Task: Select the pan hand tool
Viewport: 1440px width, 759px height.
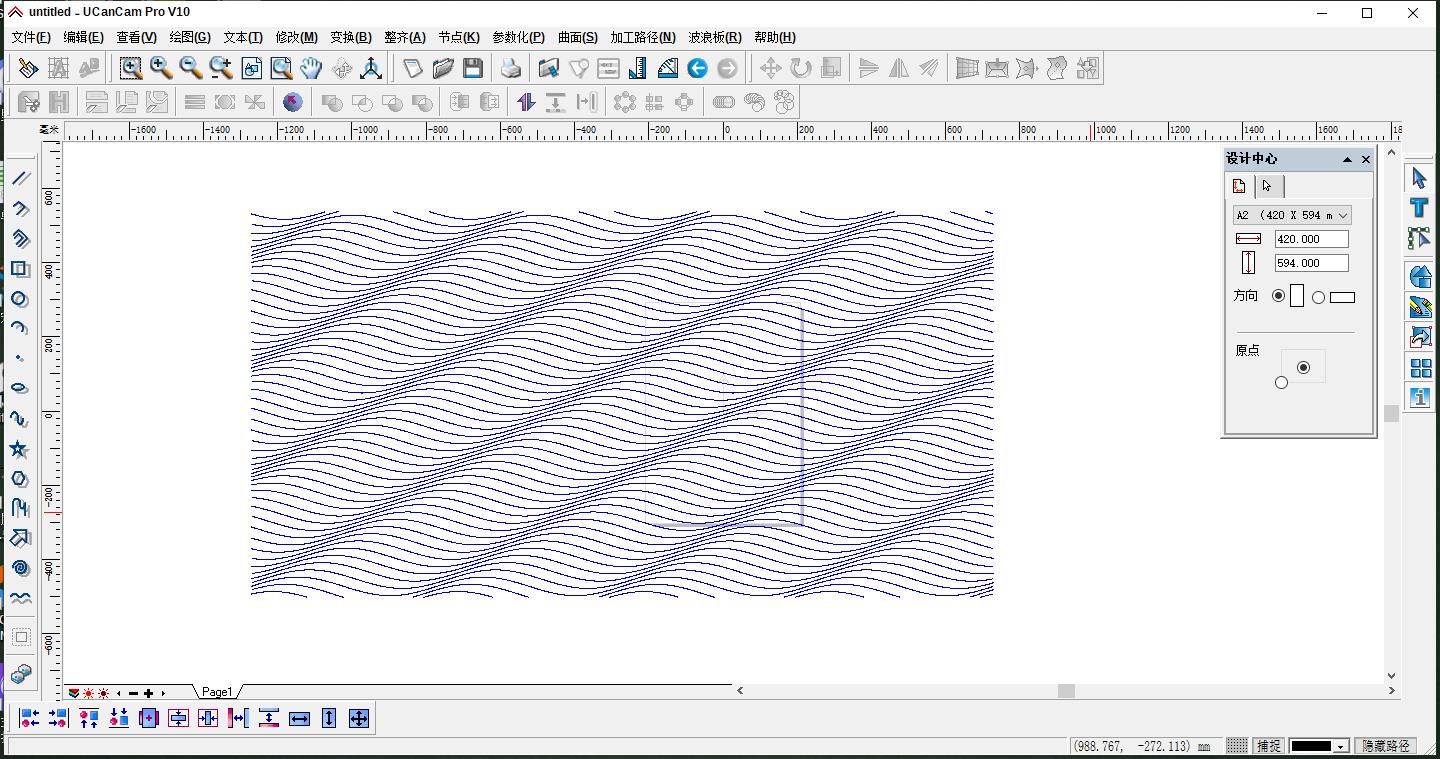Action: (311, 68)
